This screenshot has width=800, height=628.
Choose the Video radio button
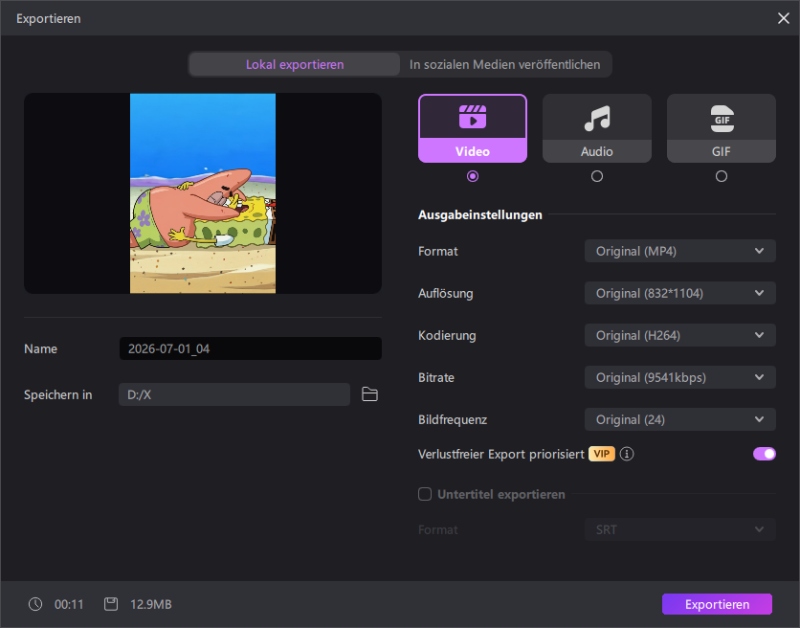click(472, 177)
